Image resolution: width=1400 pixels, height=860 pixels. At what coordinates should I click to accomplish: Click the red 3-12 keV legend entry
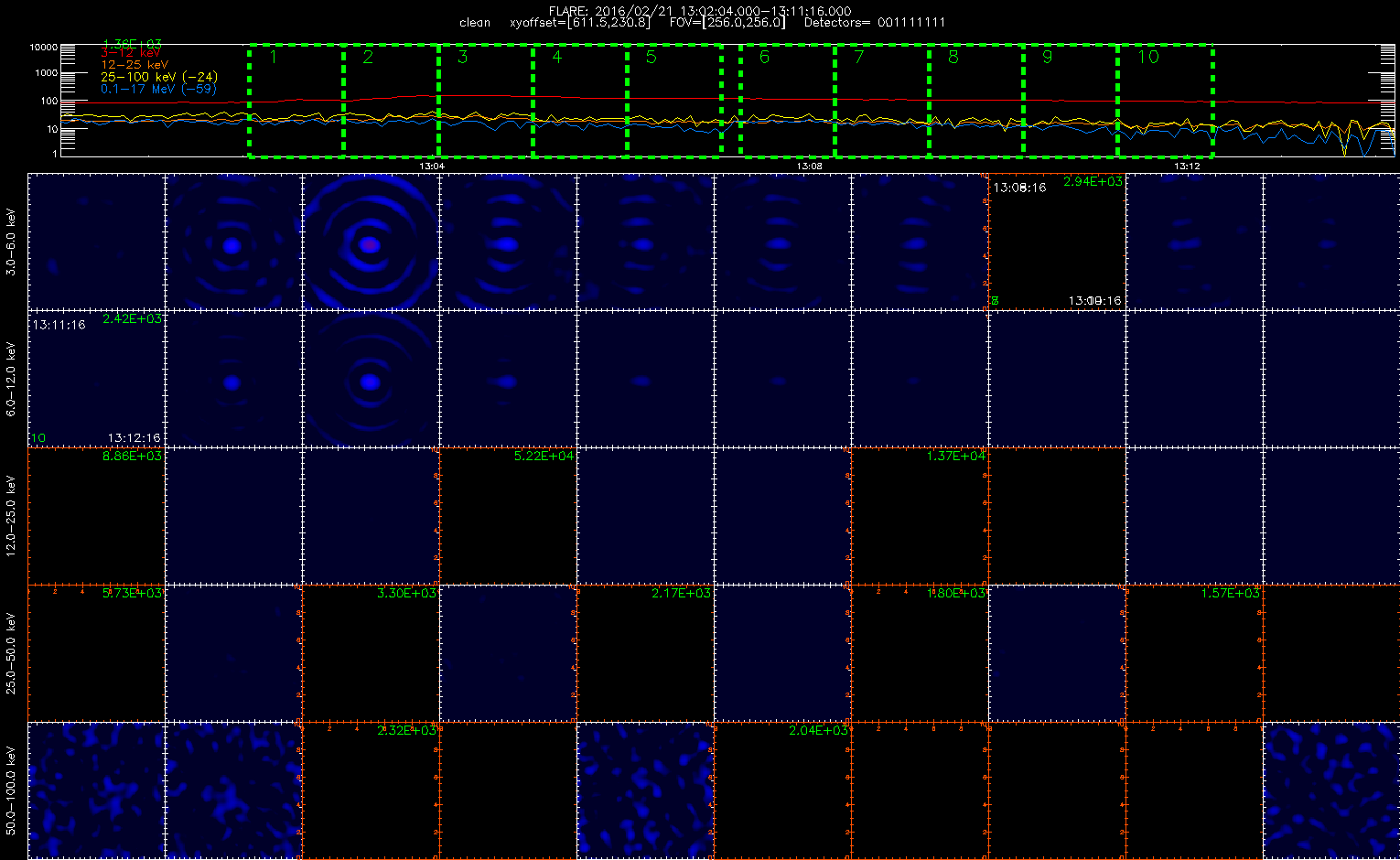(131, 54)
